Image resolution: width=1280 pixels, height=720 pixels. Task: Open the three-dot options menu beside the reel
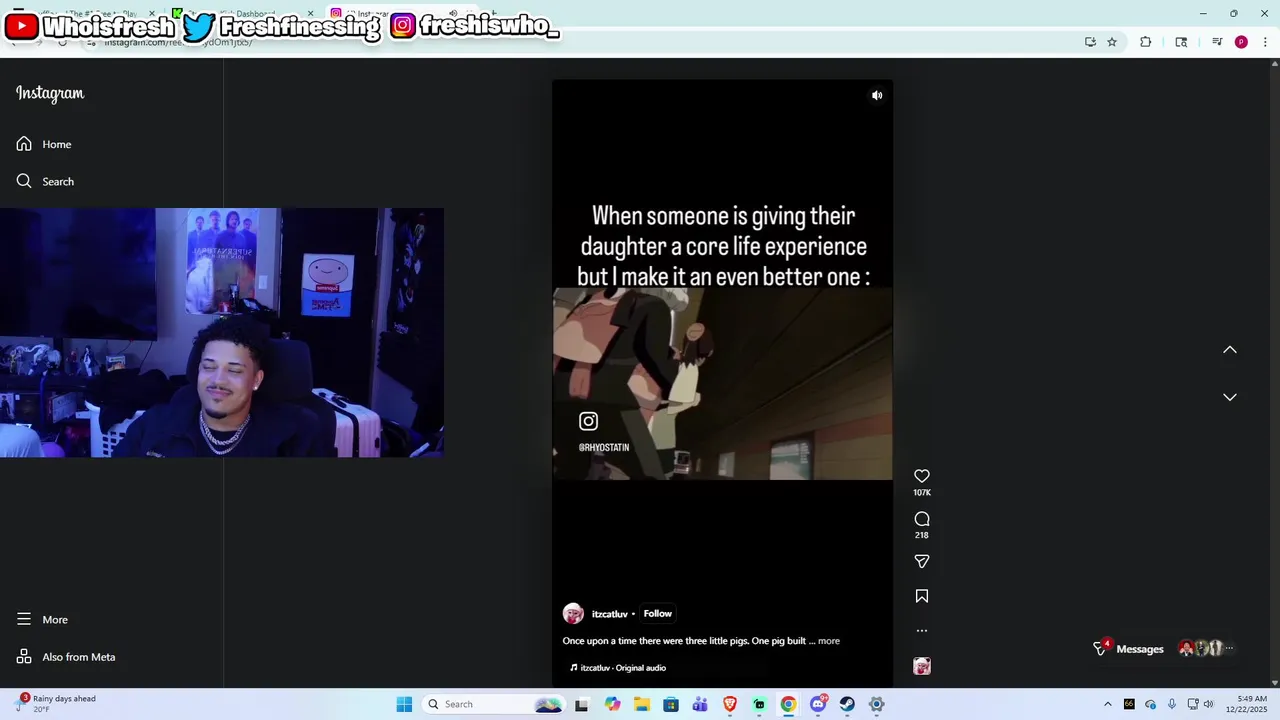point(922,631)
